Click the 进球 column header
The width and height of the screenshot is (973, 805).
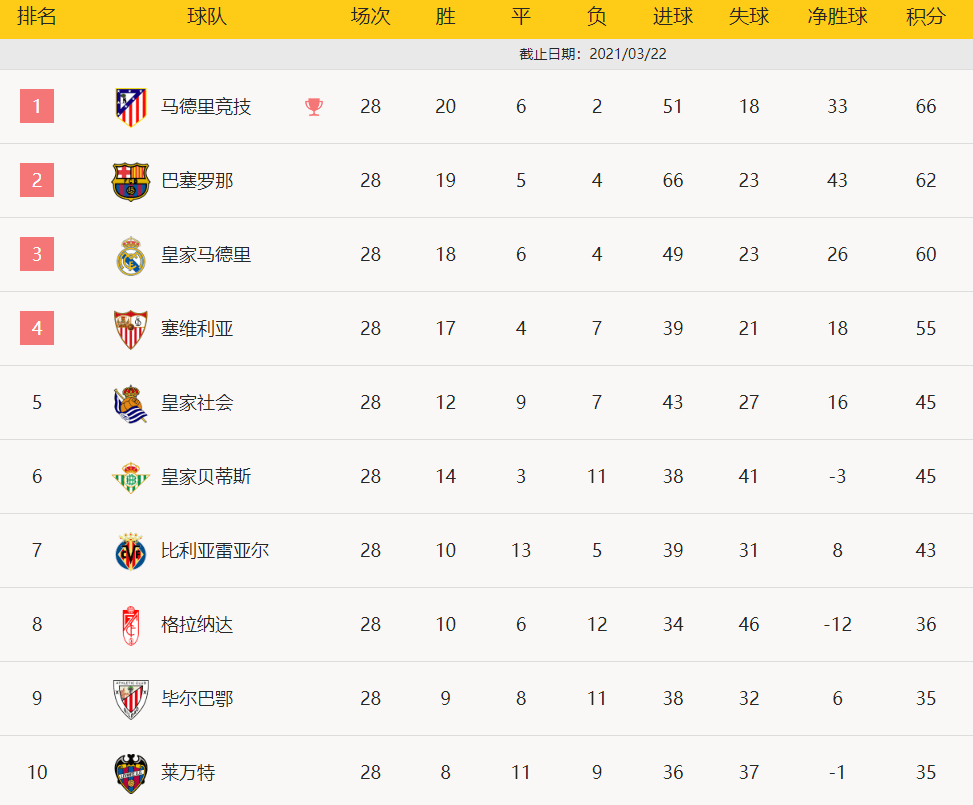point(673,17)
